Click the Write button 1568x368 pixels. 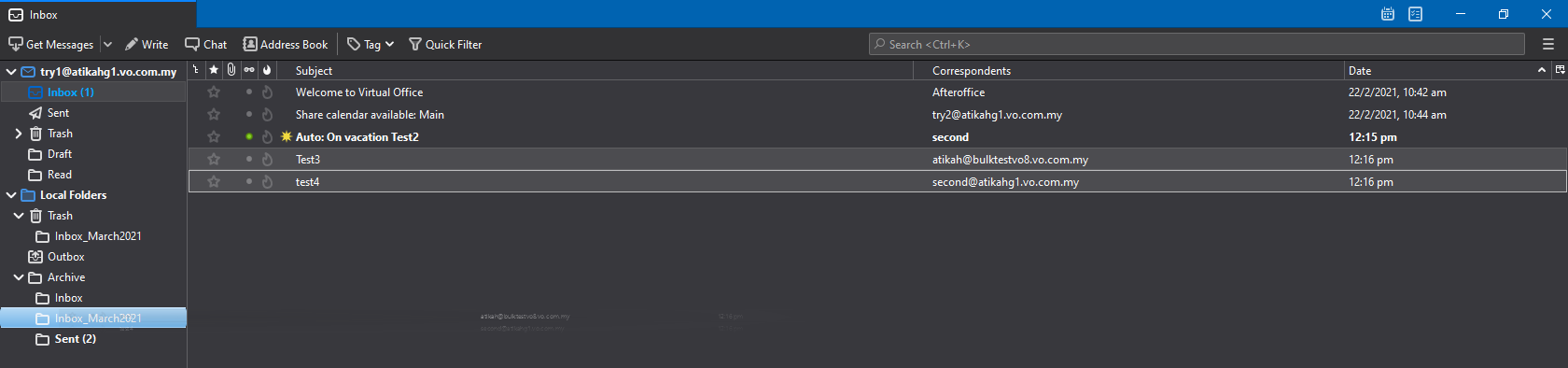pyautogui.click(x=147, y=44)
